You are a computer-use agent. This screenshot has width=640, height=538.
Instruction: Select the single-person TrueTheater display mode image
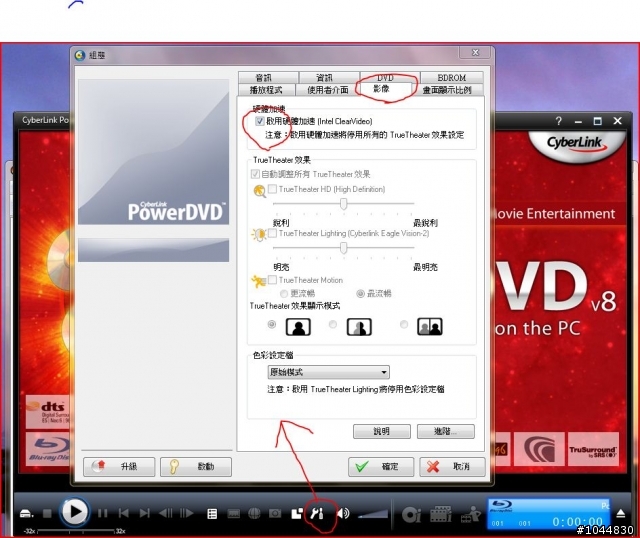click(298, 327)
